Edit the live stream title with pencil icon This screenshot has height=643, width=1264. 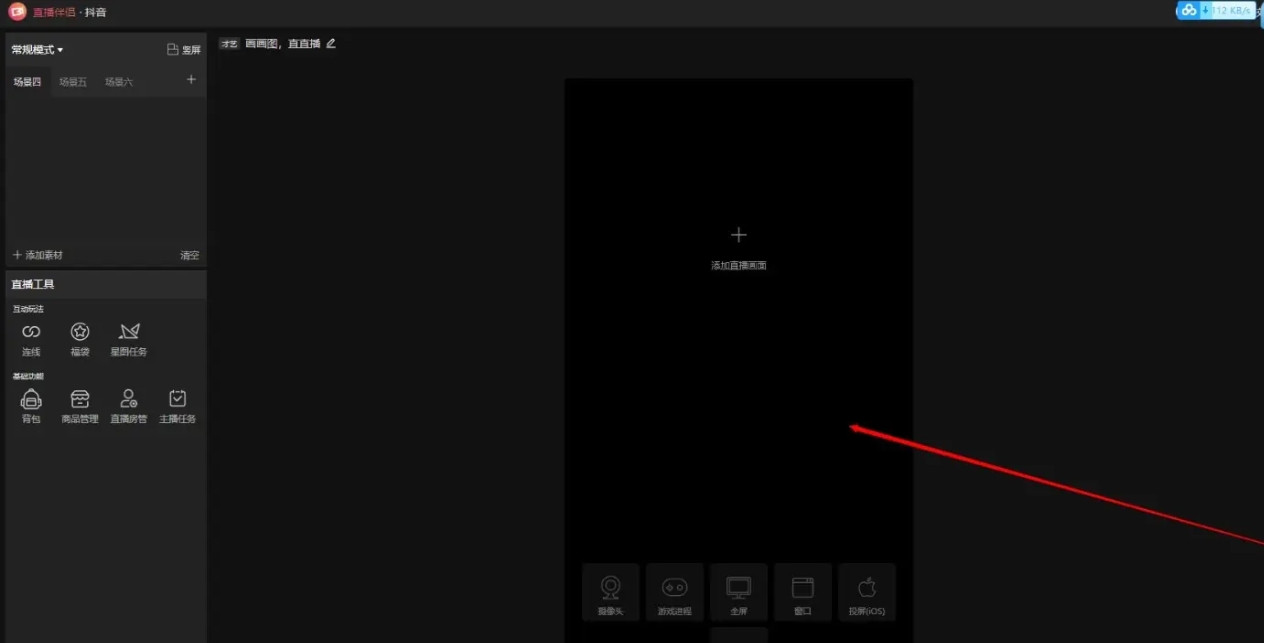pos(331,44)
